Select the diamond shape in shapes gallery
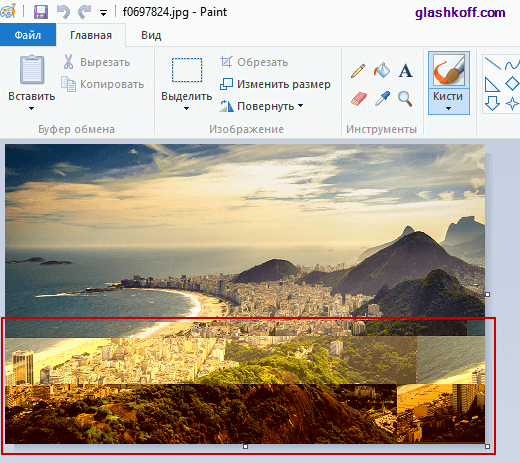The width and height of the screenshot is (520, 463). click(512, 83)
